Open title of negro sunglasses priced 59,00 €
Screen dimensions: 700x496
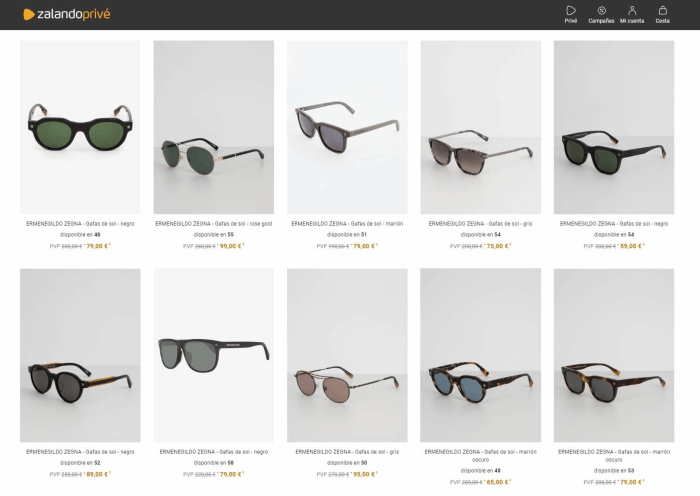tap(614, 224)
